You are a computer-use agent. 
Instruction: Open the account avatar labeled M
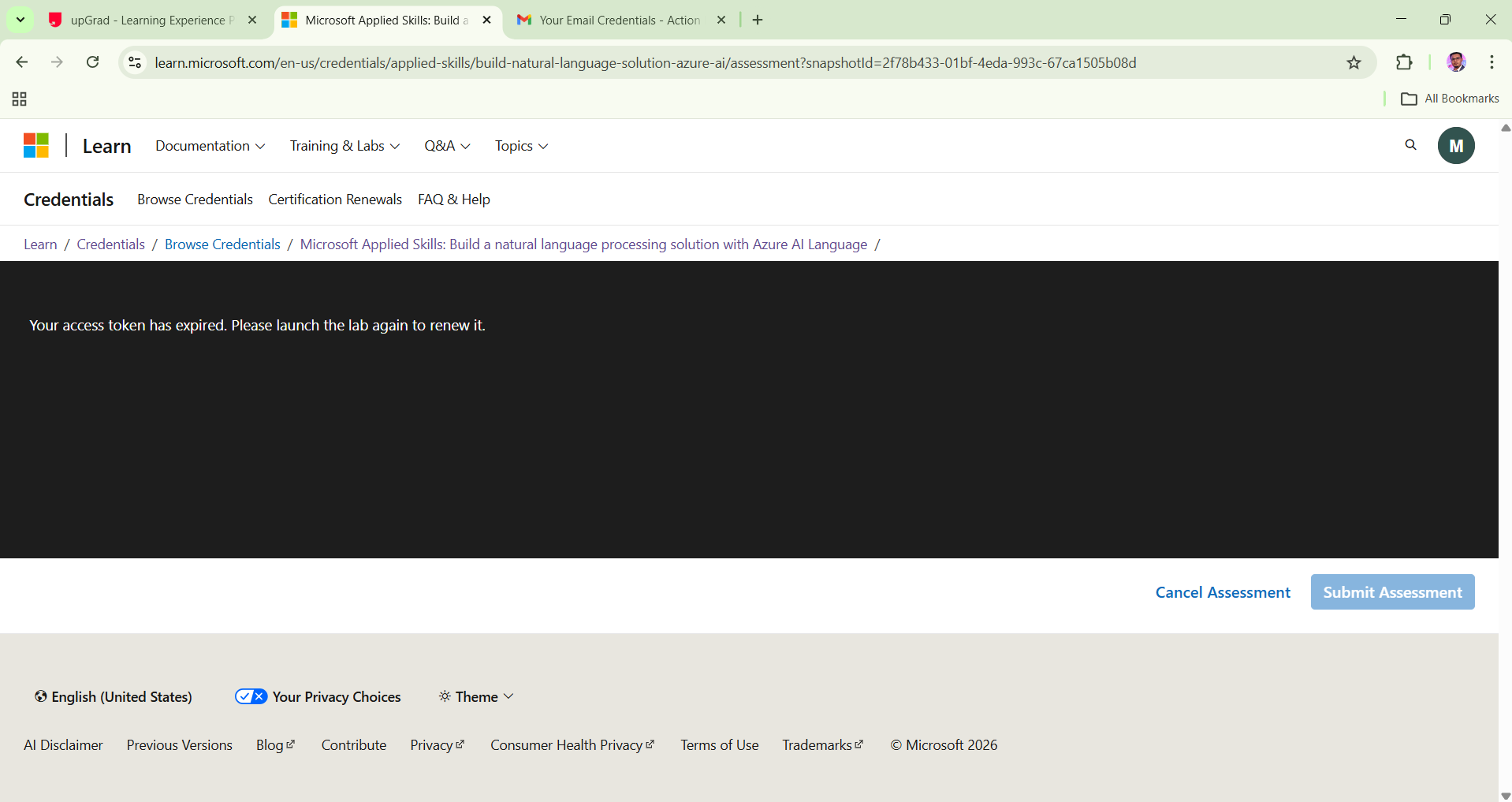click(x=1456, y=146)
